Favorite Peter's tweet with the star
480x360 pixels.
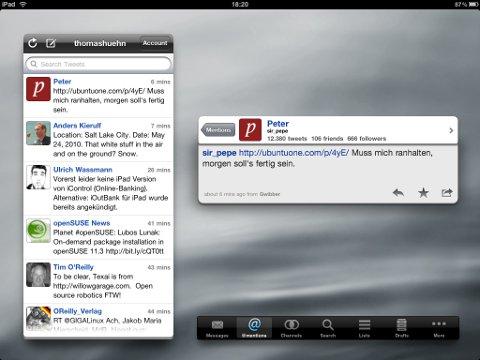pyautogui.click(x=423, y=193)
